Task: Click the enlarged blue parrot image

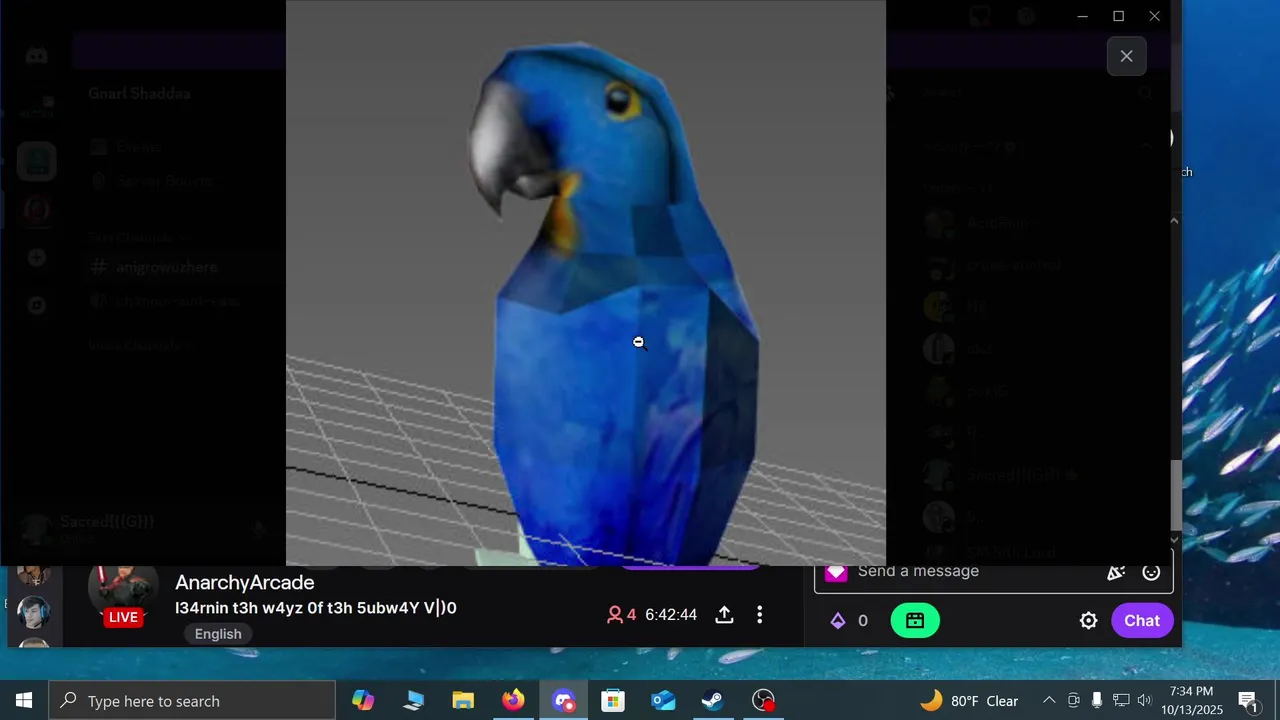Action: 586,283
